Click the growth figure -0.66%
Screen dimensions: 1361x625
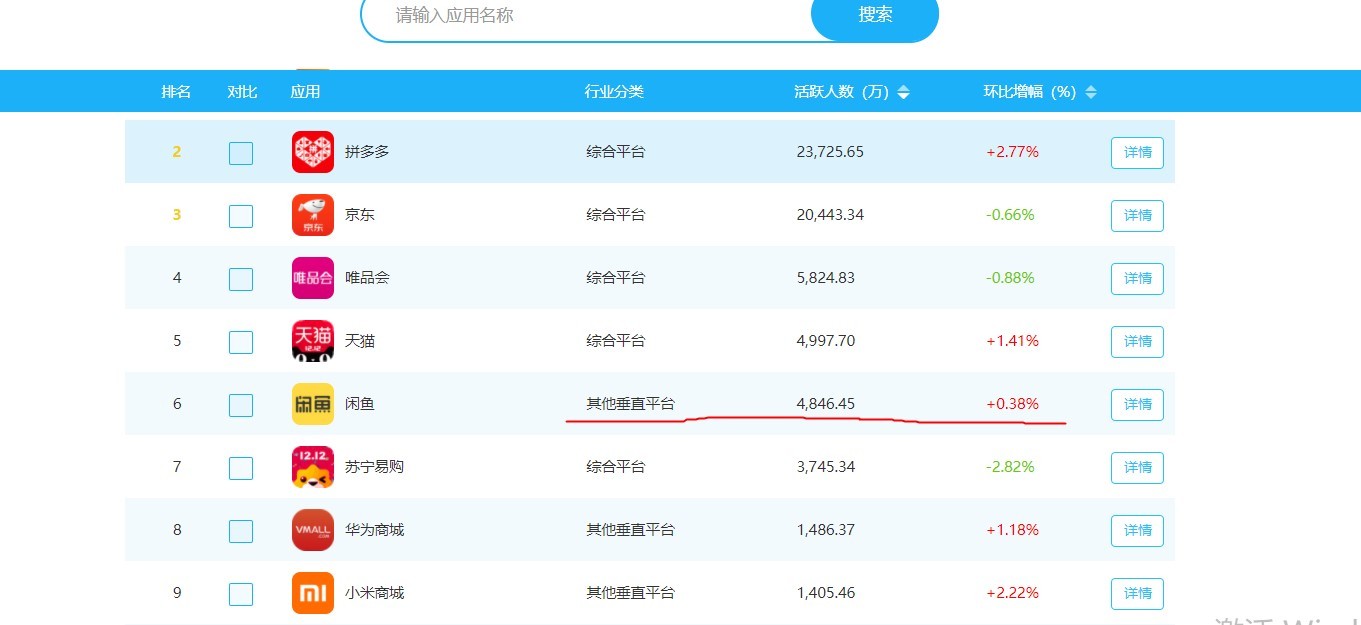click(x=1010, y=215)
